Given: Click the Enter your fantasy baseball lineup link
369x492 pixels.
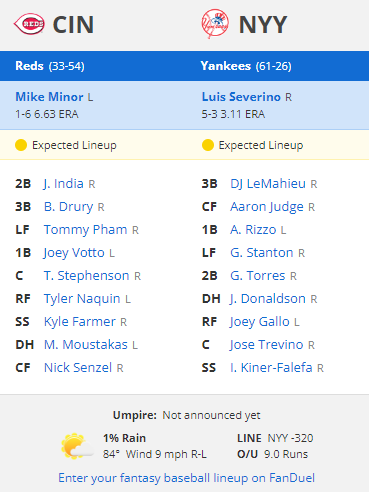Looking at the screenshot, I should (186, 478).
